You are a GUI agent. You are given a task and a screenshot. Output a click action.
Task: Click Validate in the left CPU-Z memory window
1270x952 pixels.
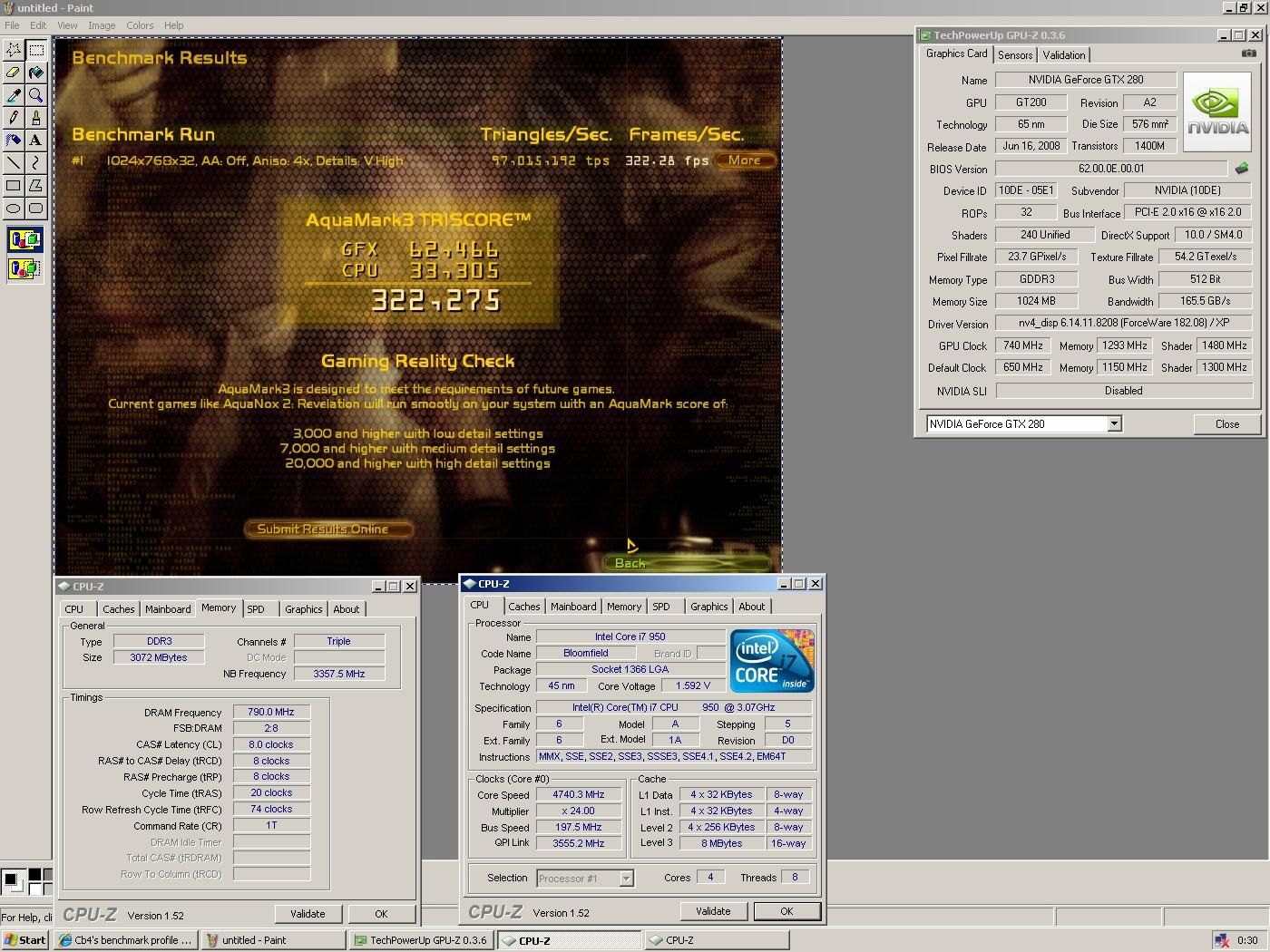pyautogui.click(x=308, y=914)
